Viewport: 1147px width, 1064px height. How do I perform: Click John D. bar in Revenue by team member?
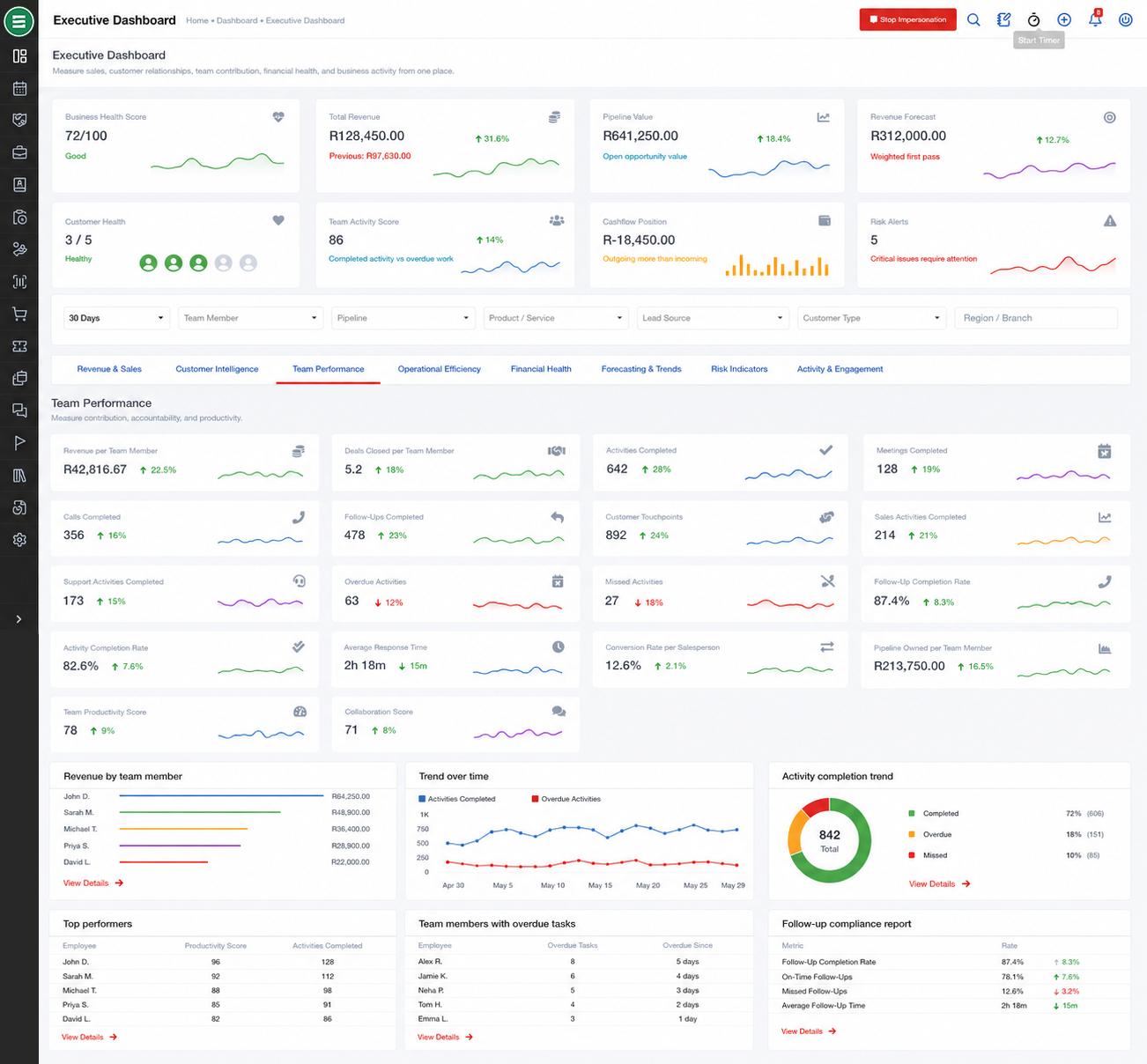(221, 796)
